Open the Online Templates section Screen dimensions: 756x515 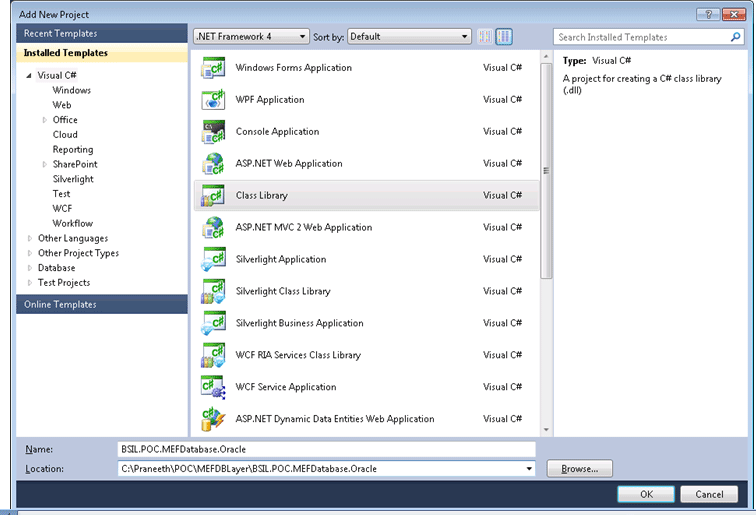click(102, 304)
